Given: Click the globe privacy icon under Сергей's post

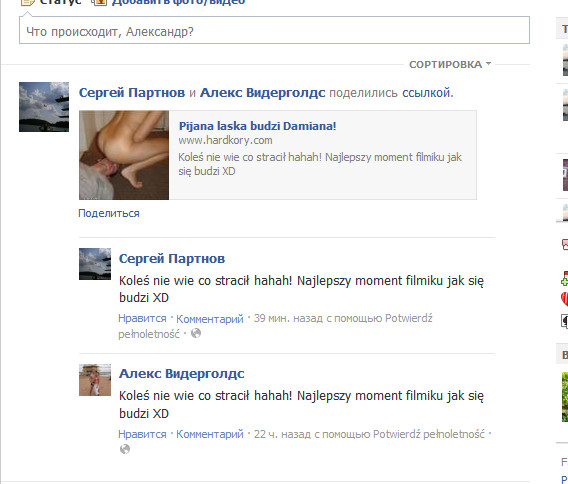Looking at the screenshot, I should point(196,333).
